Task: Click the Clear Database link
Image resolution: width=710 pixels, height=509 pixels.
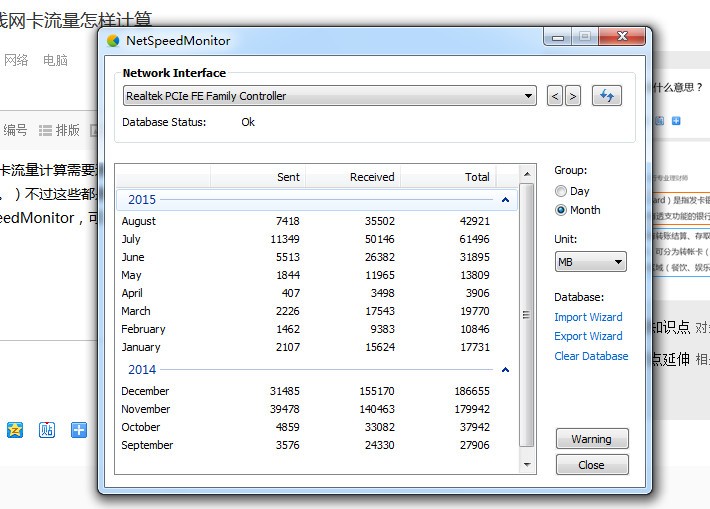Action: 591,356
